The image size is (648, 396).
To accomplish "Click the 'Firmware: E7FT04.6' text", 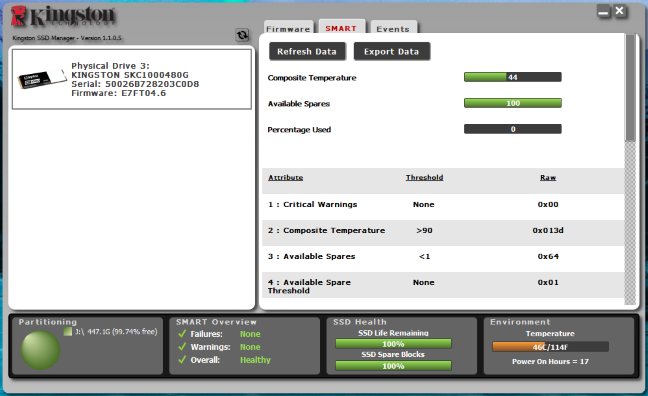I will click(119, 93).
